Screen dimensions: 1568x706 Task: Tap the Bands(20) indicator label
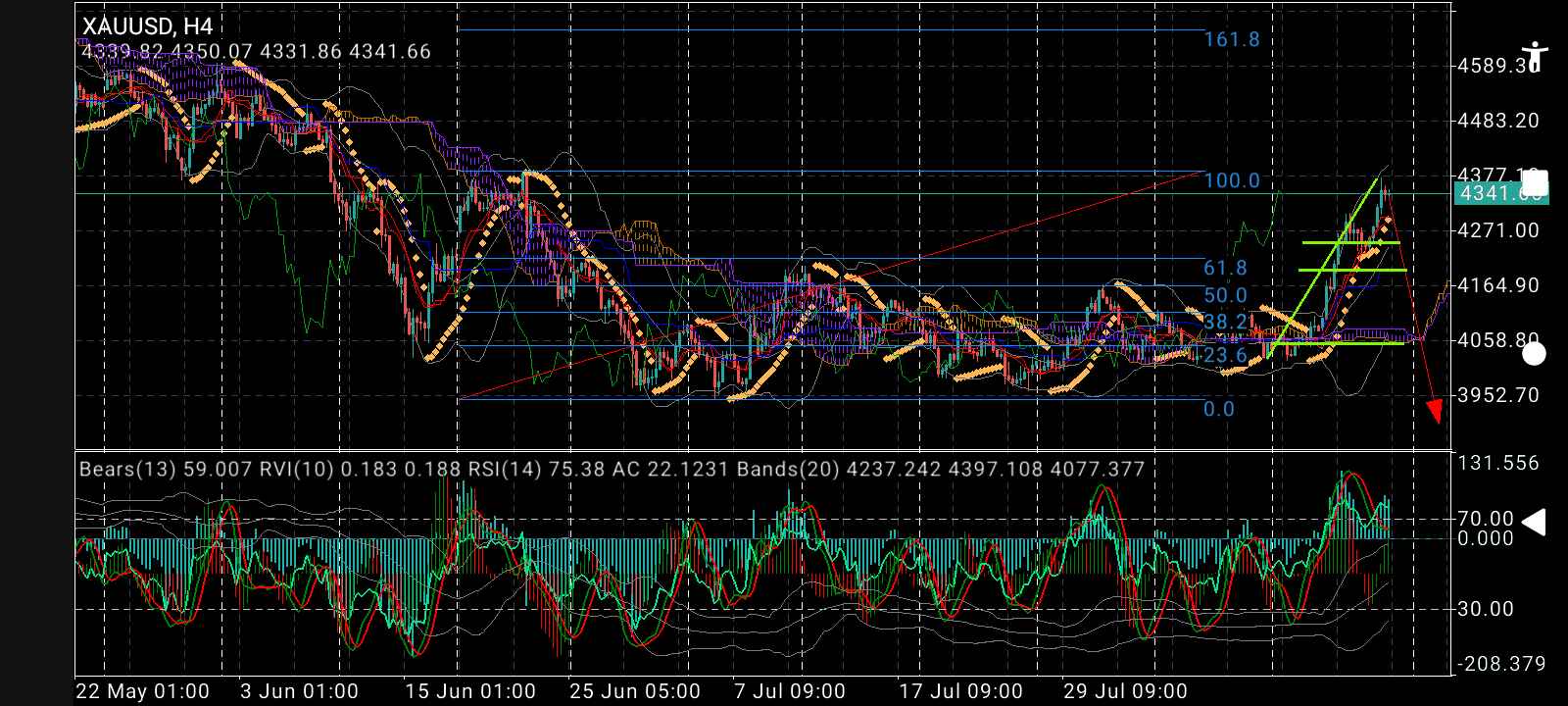point(941,470)
